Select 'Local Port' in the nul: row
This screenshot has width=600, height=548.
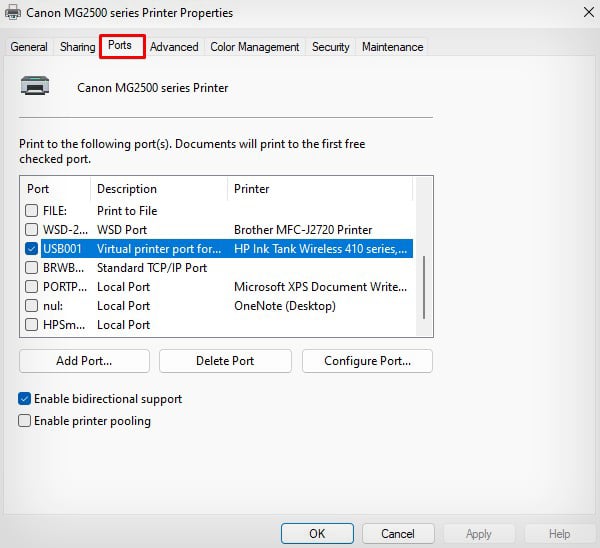click(123, 306)
